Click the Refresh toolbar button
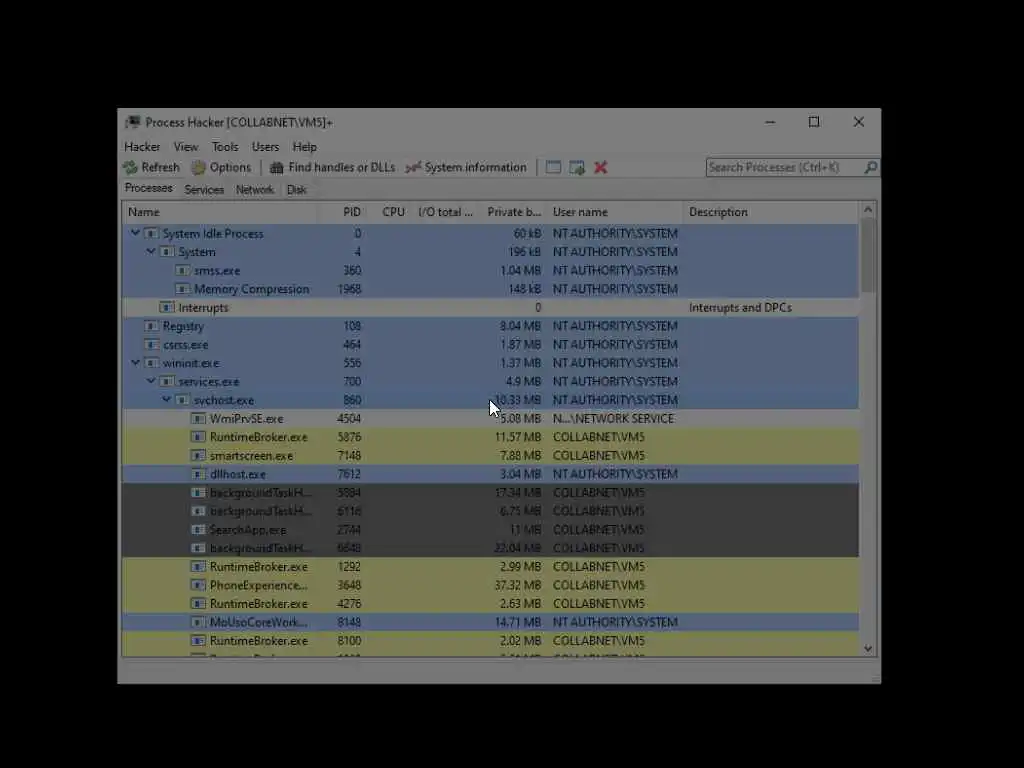Screen dimensions: 1024x768 (151, 168)
